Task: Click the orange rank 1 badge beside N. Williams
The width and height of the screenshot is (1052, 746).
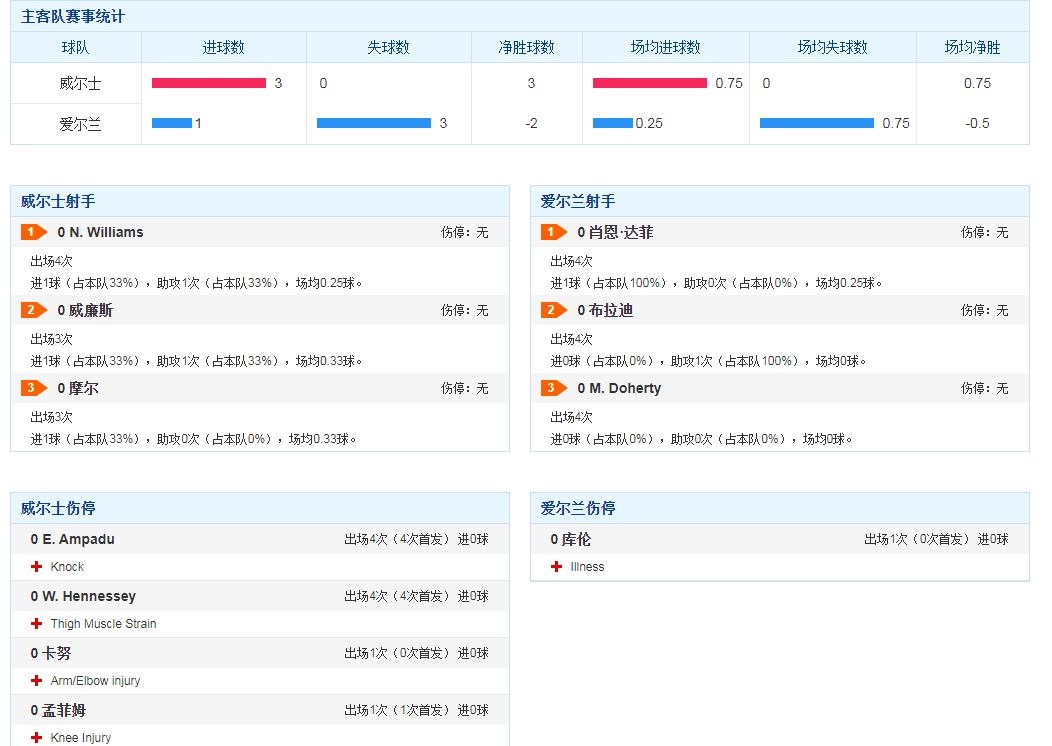Action: click(x=34, y=232)
